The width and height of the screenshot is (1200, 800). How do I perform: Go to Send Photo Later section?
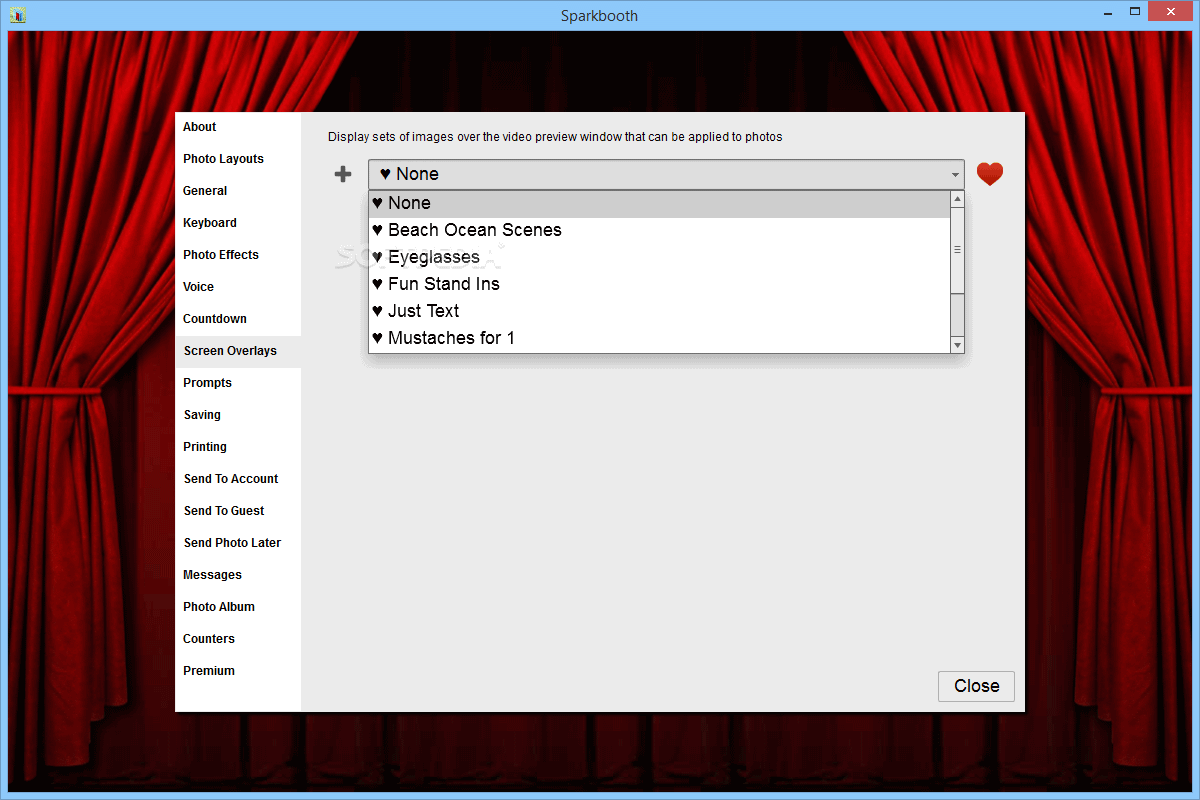coord(238,543)
